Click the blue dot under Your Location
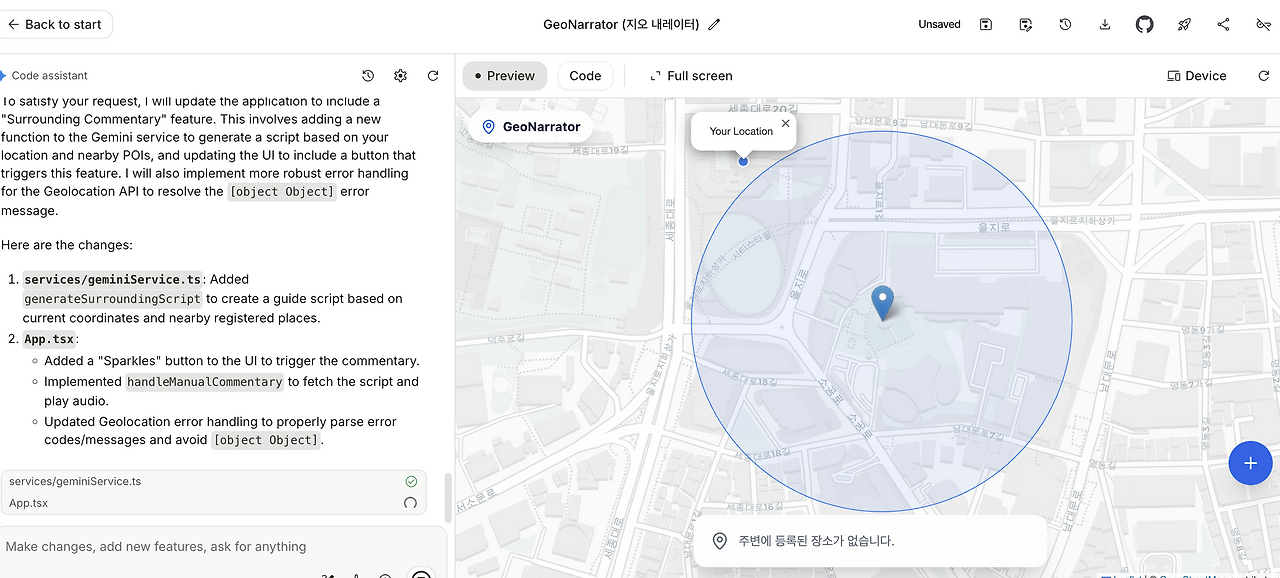 pos(743,160)
